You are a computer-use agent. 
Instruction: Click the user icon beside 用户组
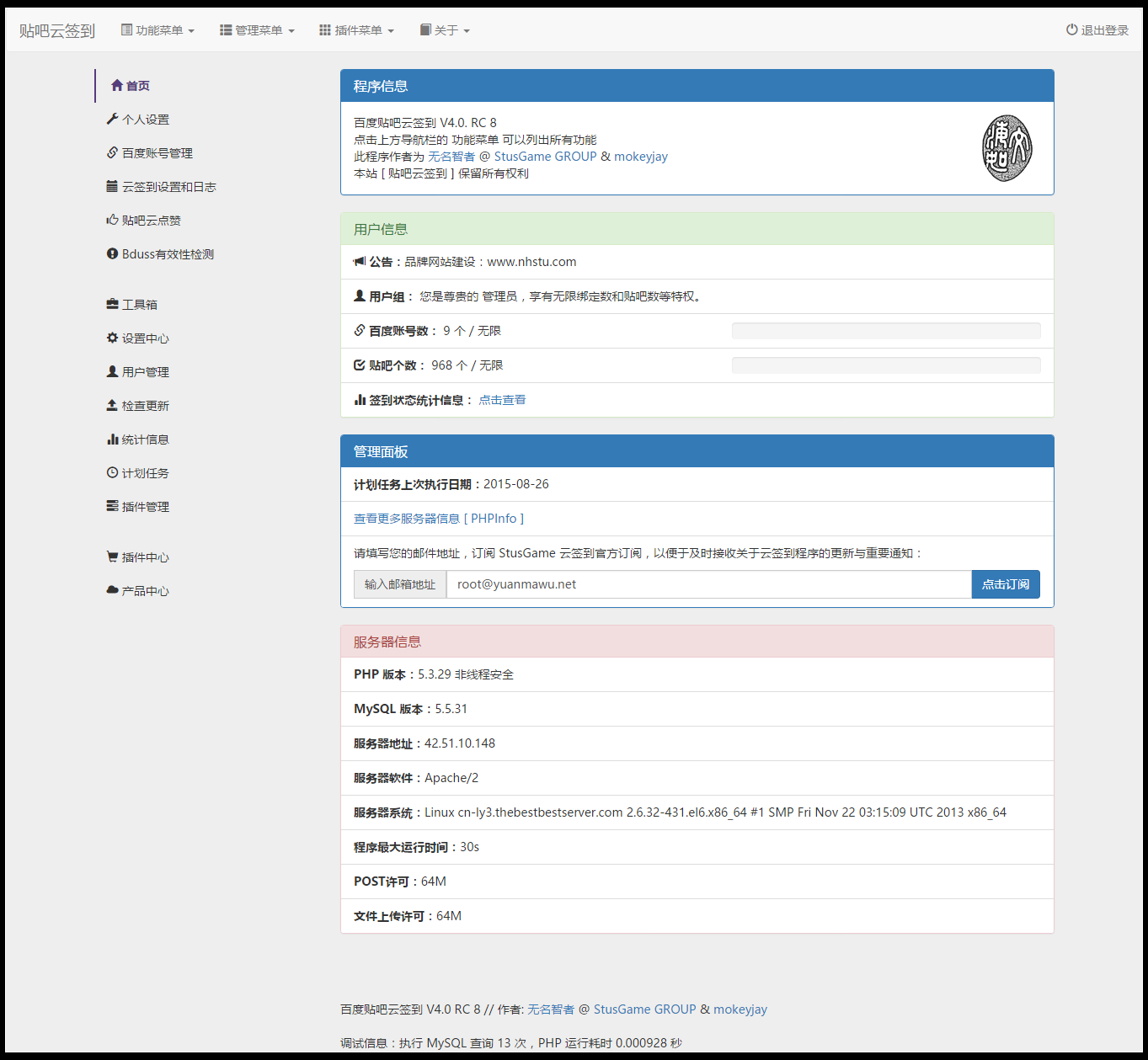coord(360,296)
